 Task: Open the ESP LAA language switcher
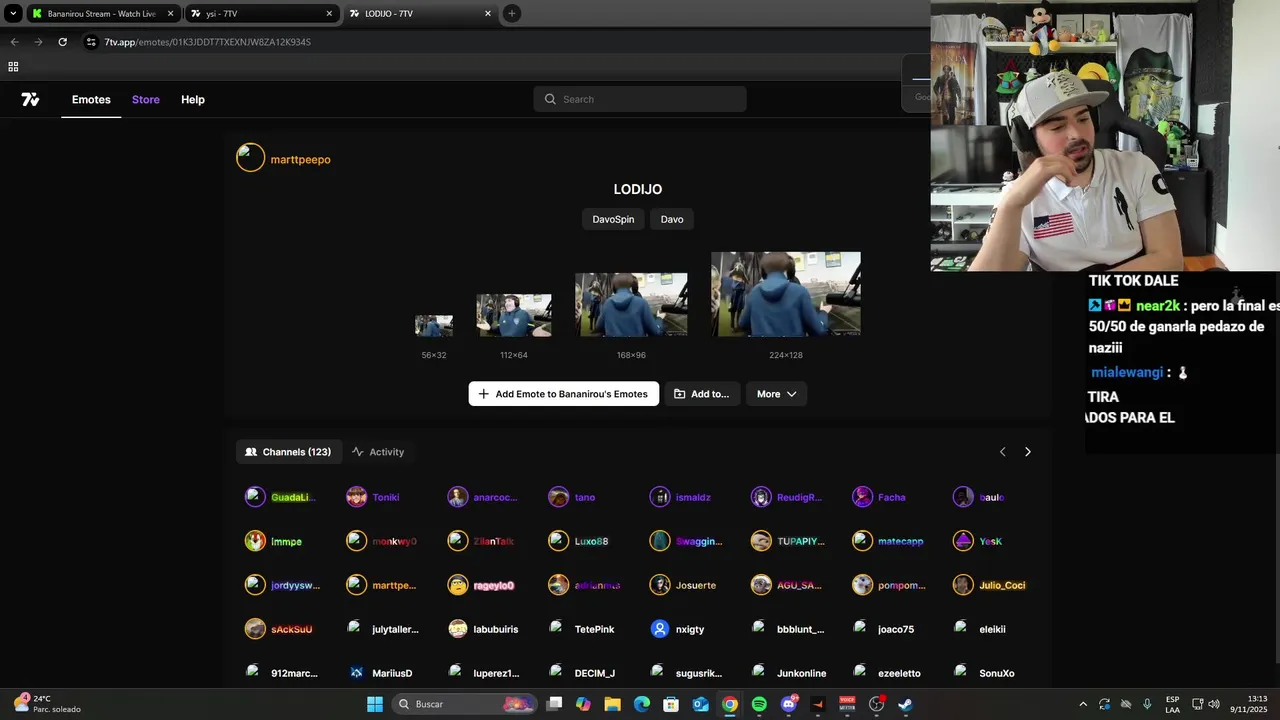(x=1172, y=704)
